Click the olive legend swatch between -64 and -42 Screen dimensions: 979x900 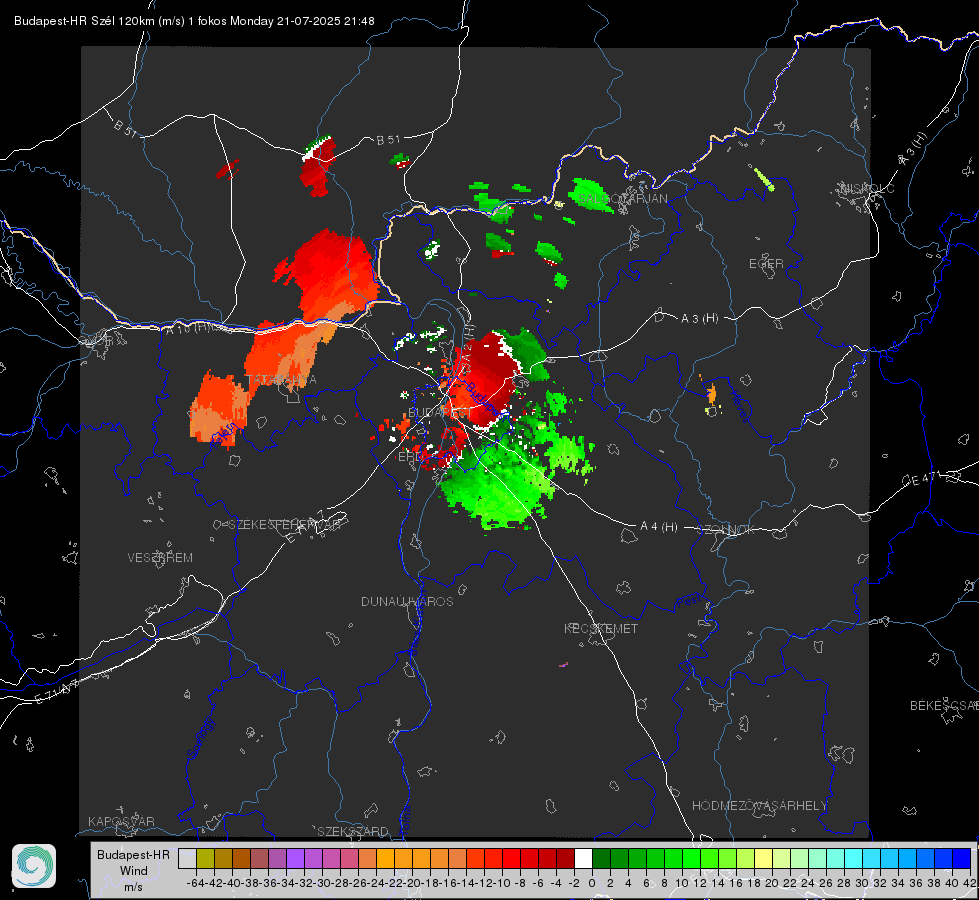point(205,858)
